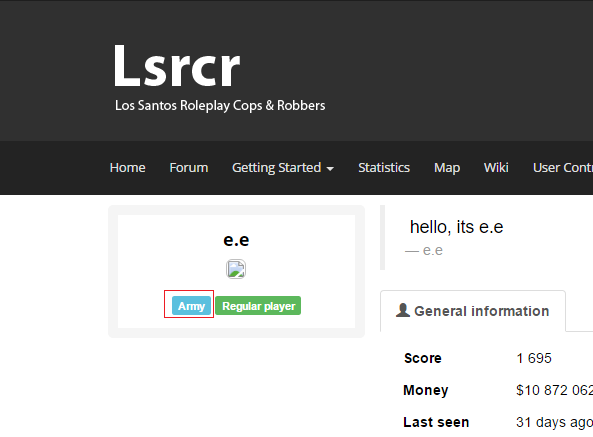Click the score value 1 695
Viewport: 593px width, 437px height.
point(534,358)
